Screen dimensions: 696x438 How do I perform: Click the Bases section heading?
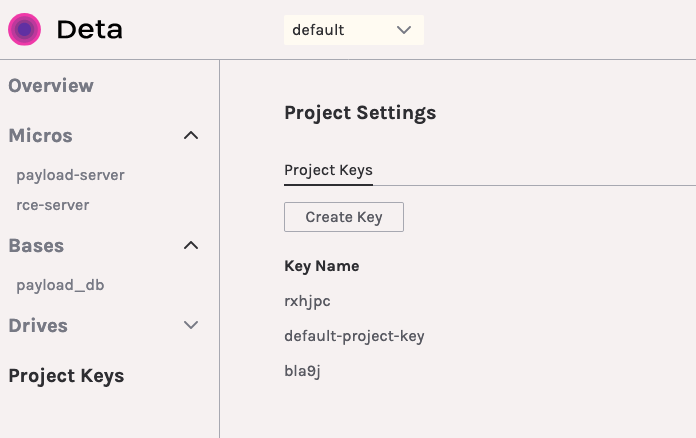(36, 246)
